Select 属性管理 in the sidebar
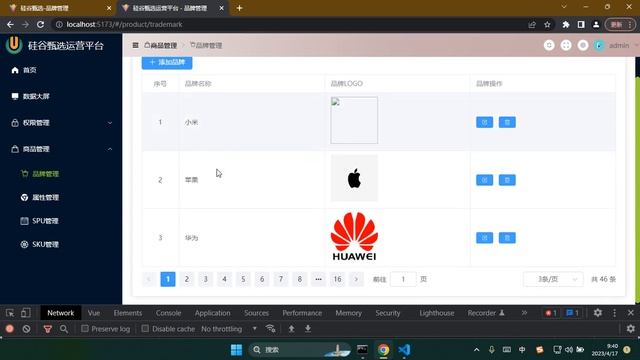Screen dimensions: 640x360 (61, 198)
